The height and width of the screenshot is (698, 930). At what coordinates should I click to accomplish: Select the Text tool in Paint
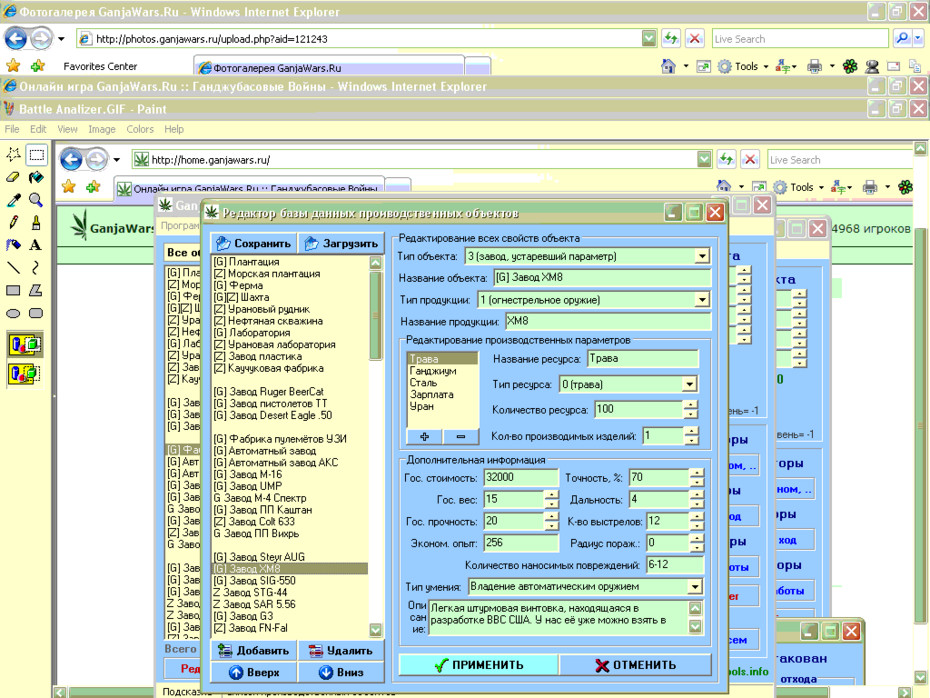click(x=36, y=245)
